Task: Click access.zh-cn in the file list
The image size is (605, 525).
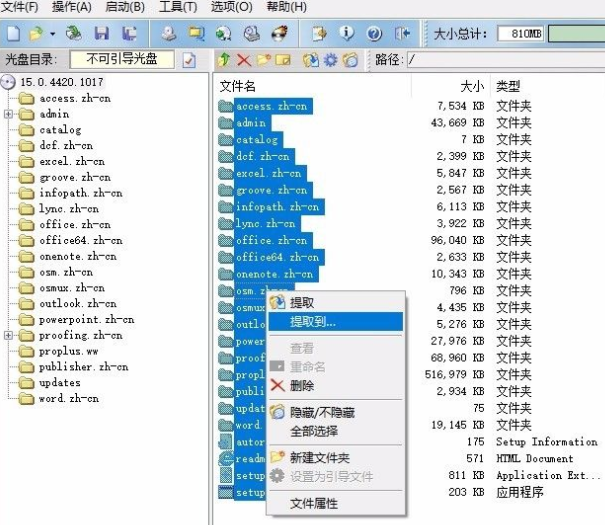Action: (x=272, y=106)
